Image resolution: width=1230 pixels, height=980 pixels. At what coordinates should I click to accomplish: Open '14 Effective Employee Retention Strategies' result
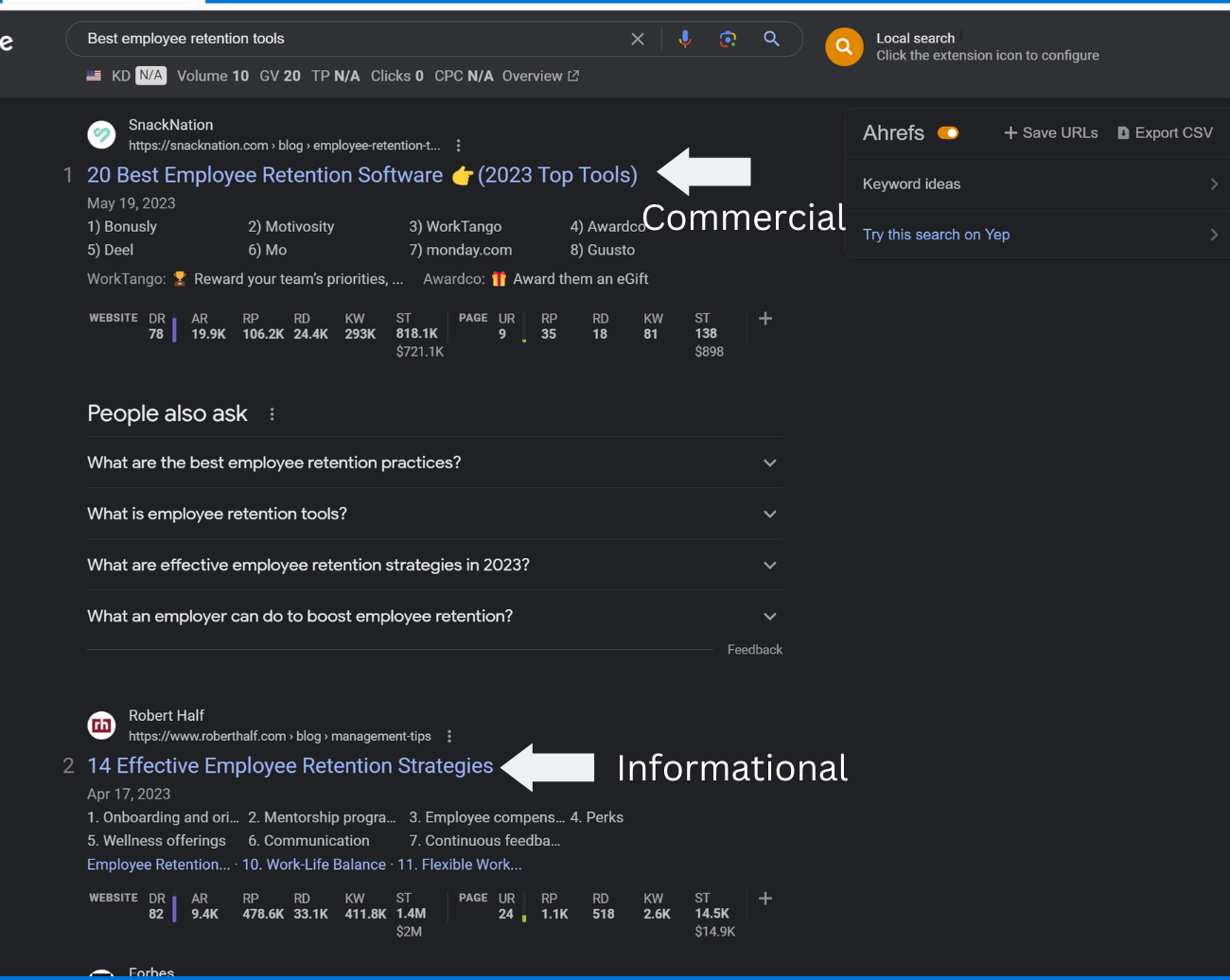pos(290,766)
